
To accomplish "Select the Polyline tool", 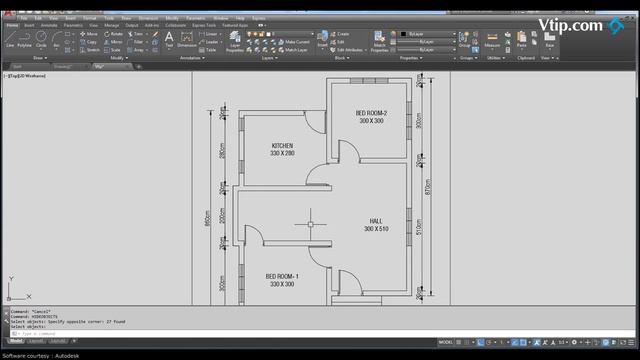I will 24,39.
